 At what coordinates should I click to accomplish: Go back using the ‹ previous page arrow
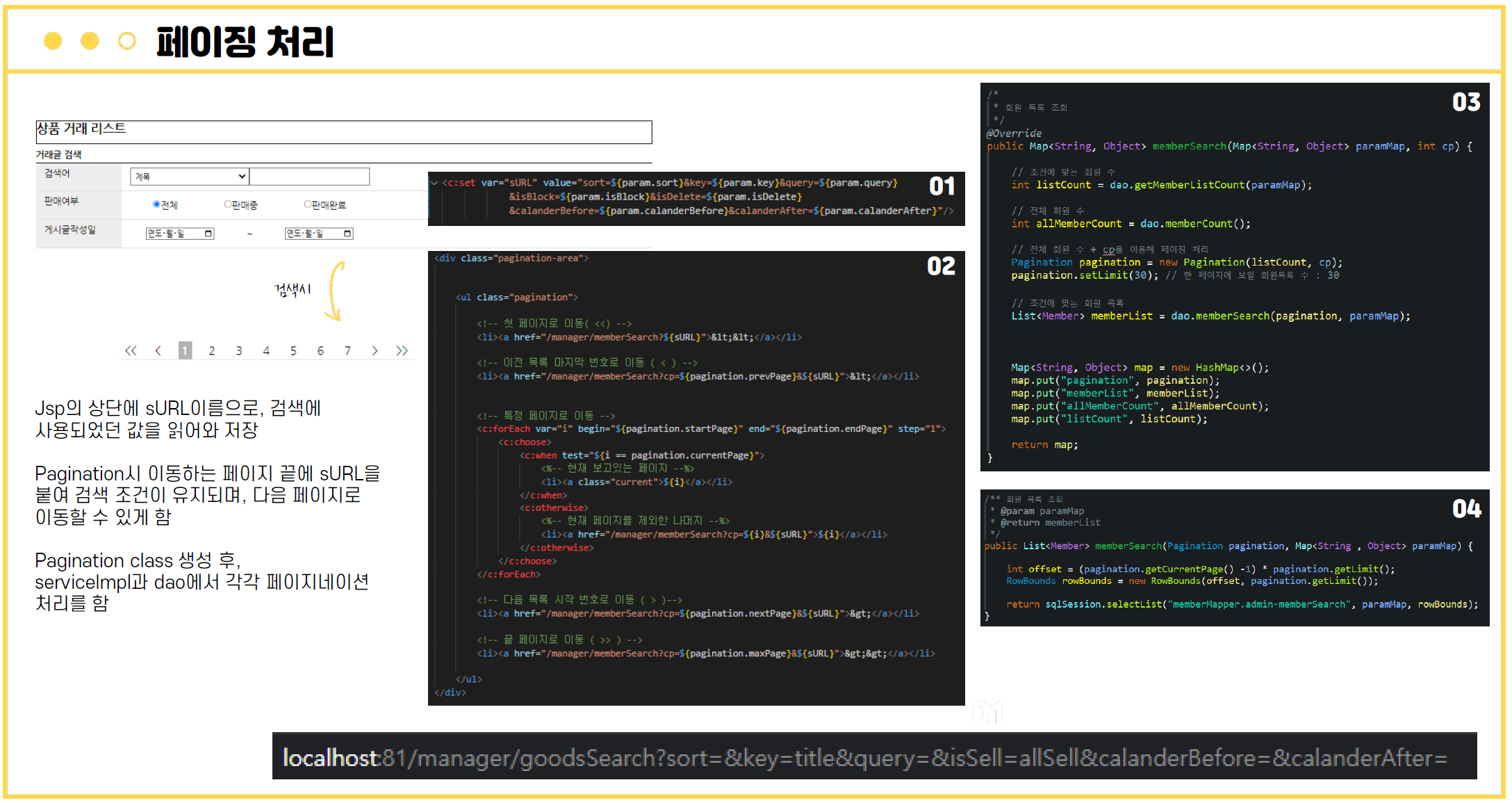tap(158, 351)
